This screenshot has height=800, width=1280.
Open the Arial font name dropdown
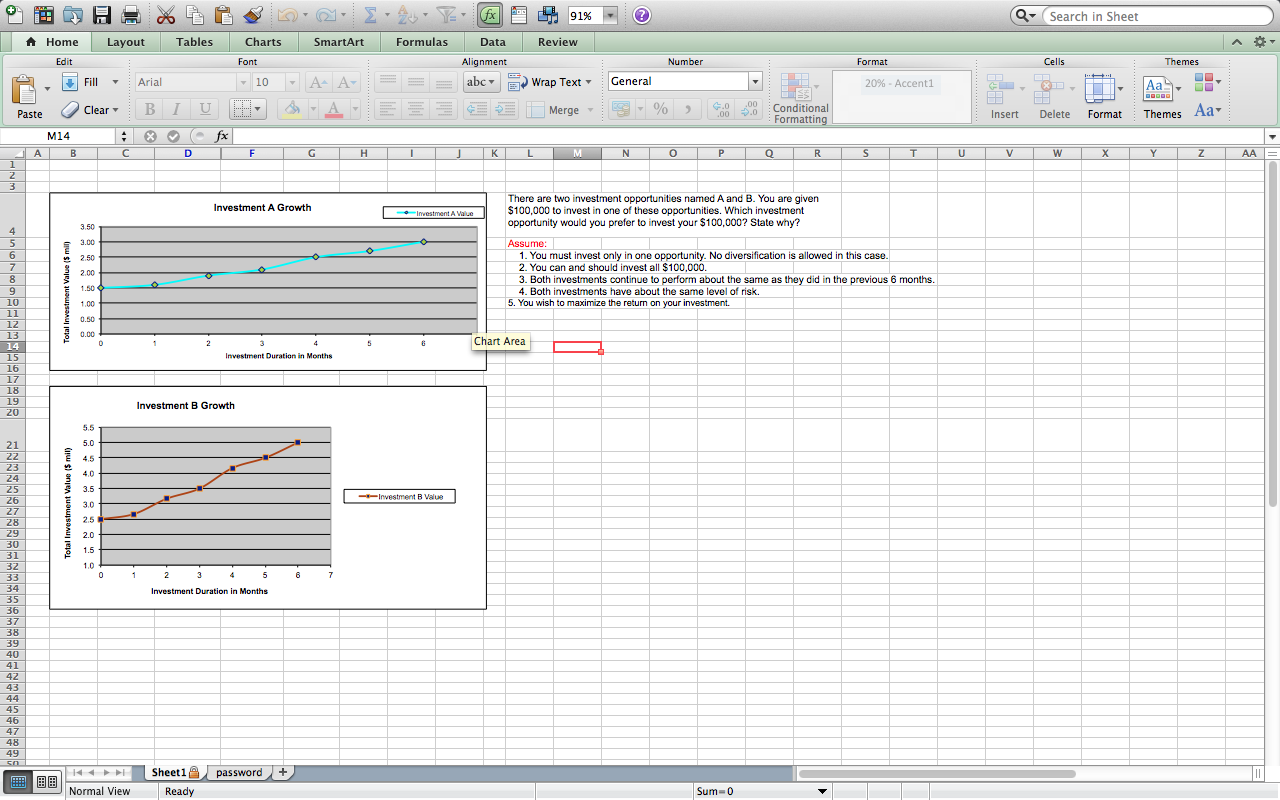coord(241,82)
